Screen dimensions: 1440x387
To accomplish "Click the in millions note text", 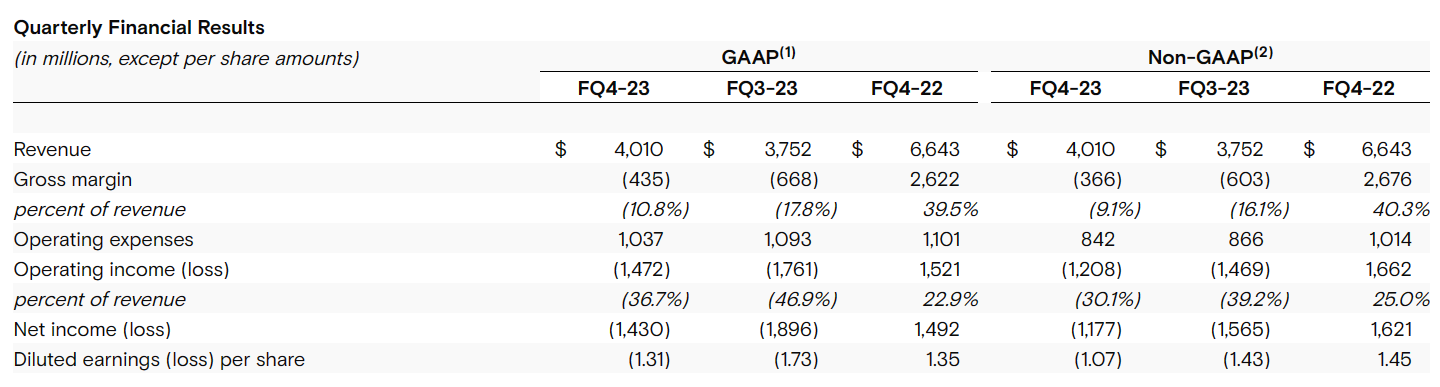I will tap(186, 58).
